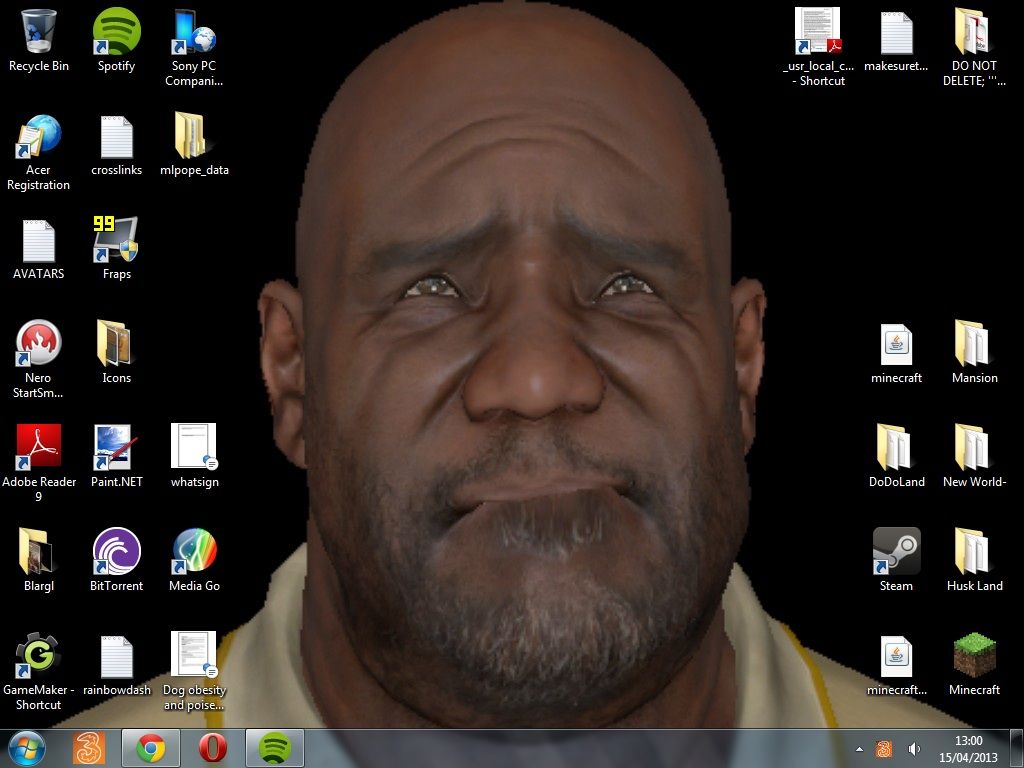Click the orange 3 tray icon
This screenshot has width=1024, height=768.
coord(884,749)
